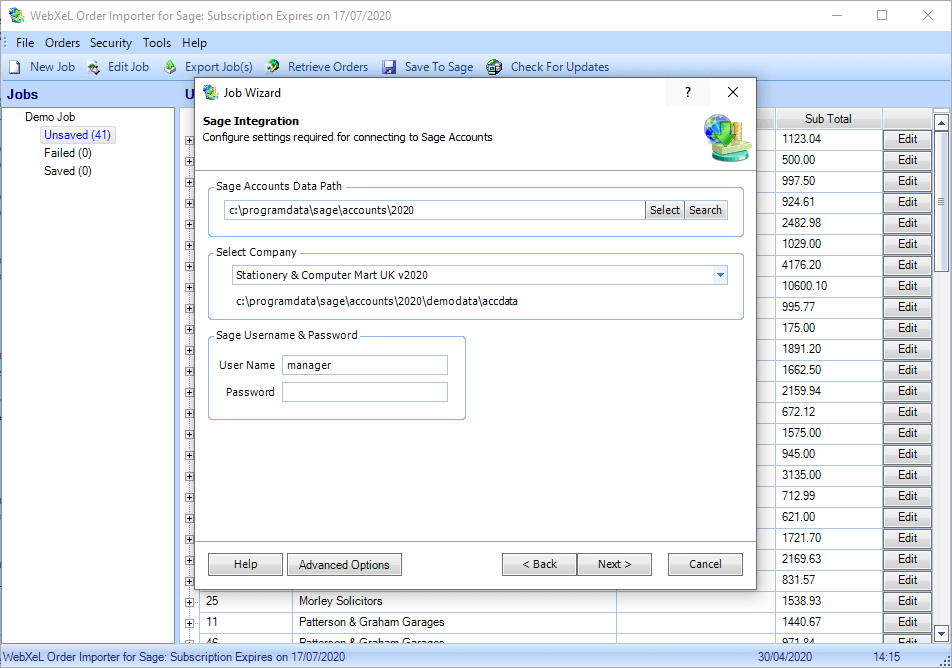This screenshot has height=668, width=952.
Task: Click Edit for the 924.61 order
Action: point(907,202)
